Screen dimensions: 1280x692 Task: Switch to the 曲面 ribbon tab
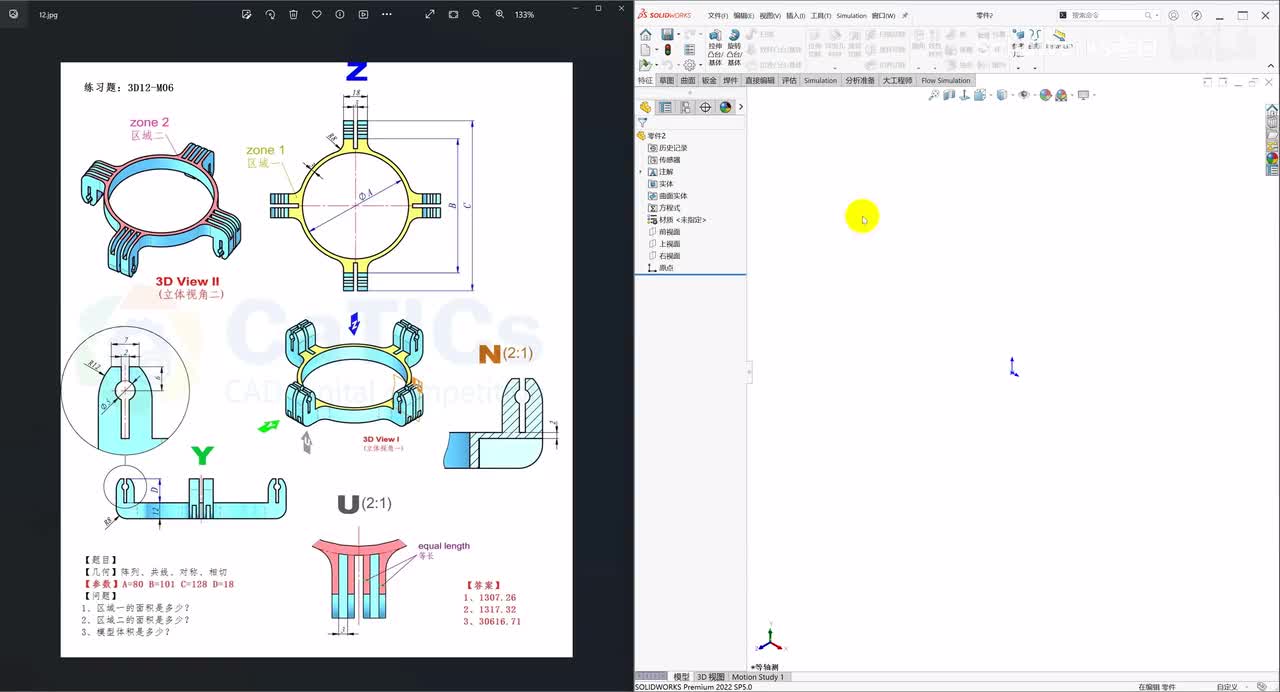(687, 80)
